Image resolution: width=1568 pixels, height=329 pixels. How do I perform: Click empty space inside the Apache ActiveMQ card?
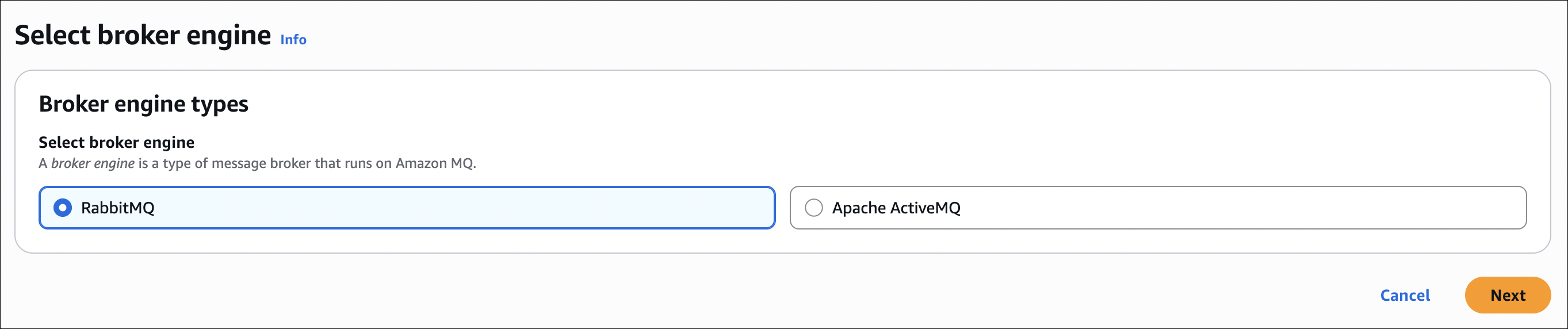point(1217,208)
